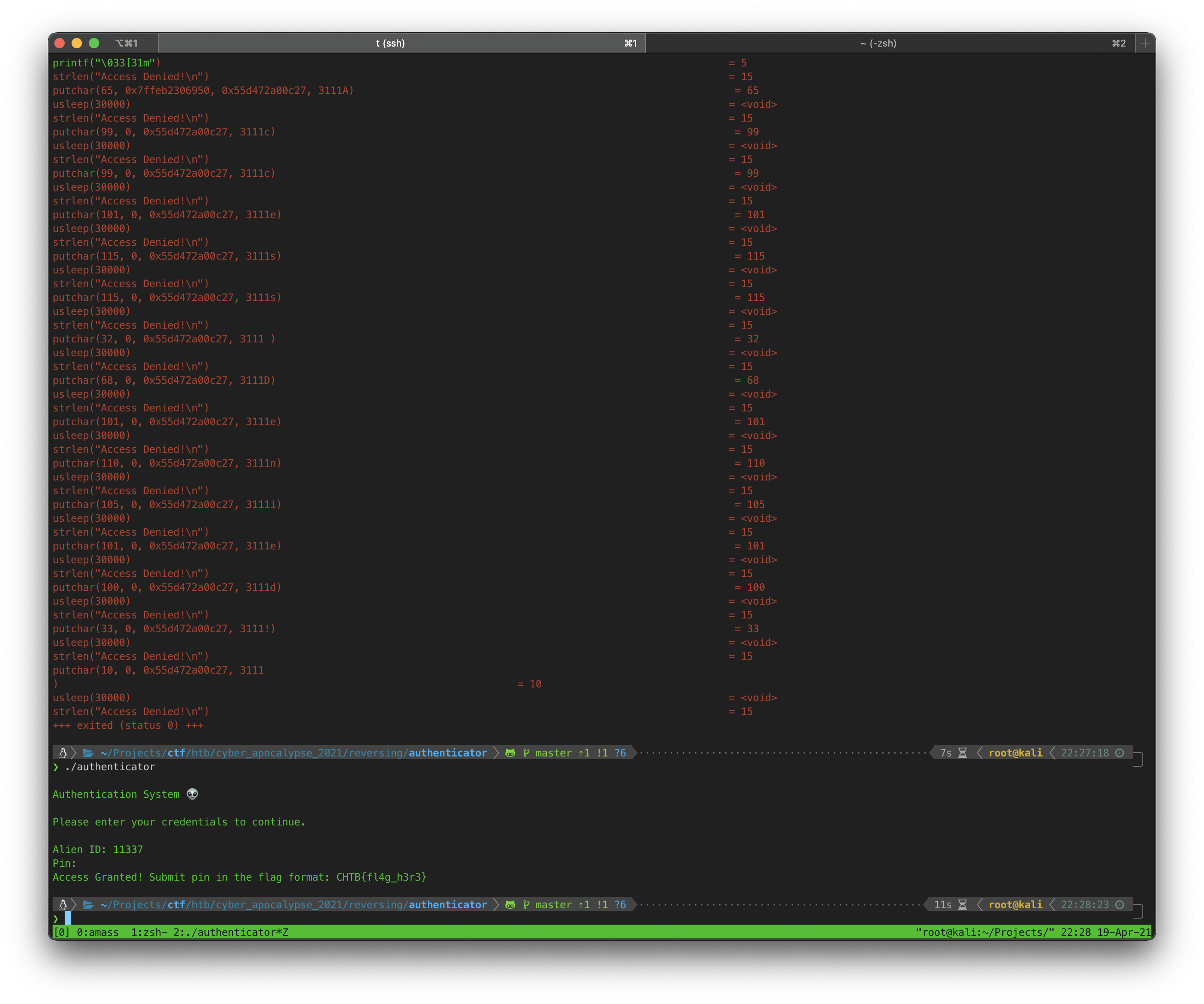Click the putchar(110, 0, ...) line
1204x1004 pixels.
coord(167,463)
